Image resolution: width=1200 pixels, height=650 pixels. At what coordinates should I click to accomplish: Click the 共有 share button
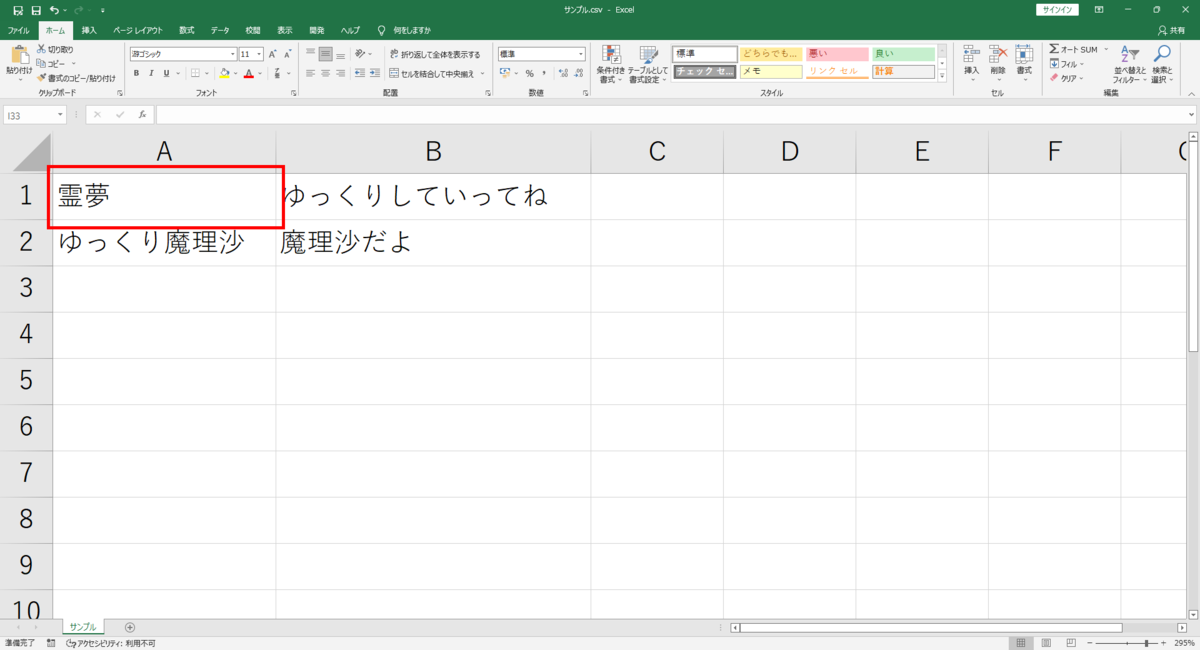click(1171, 30)
